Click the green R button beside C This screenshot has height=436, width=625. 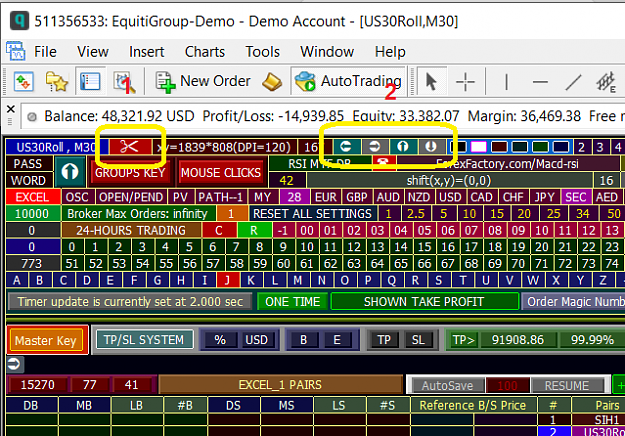pyautogui.click(x=254, y=230)
